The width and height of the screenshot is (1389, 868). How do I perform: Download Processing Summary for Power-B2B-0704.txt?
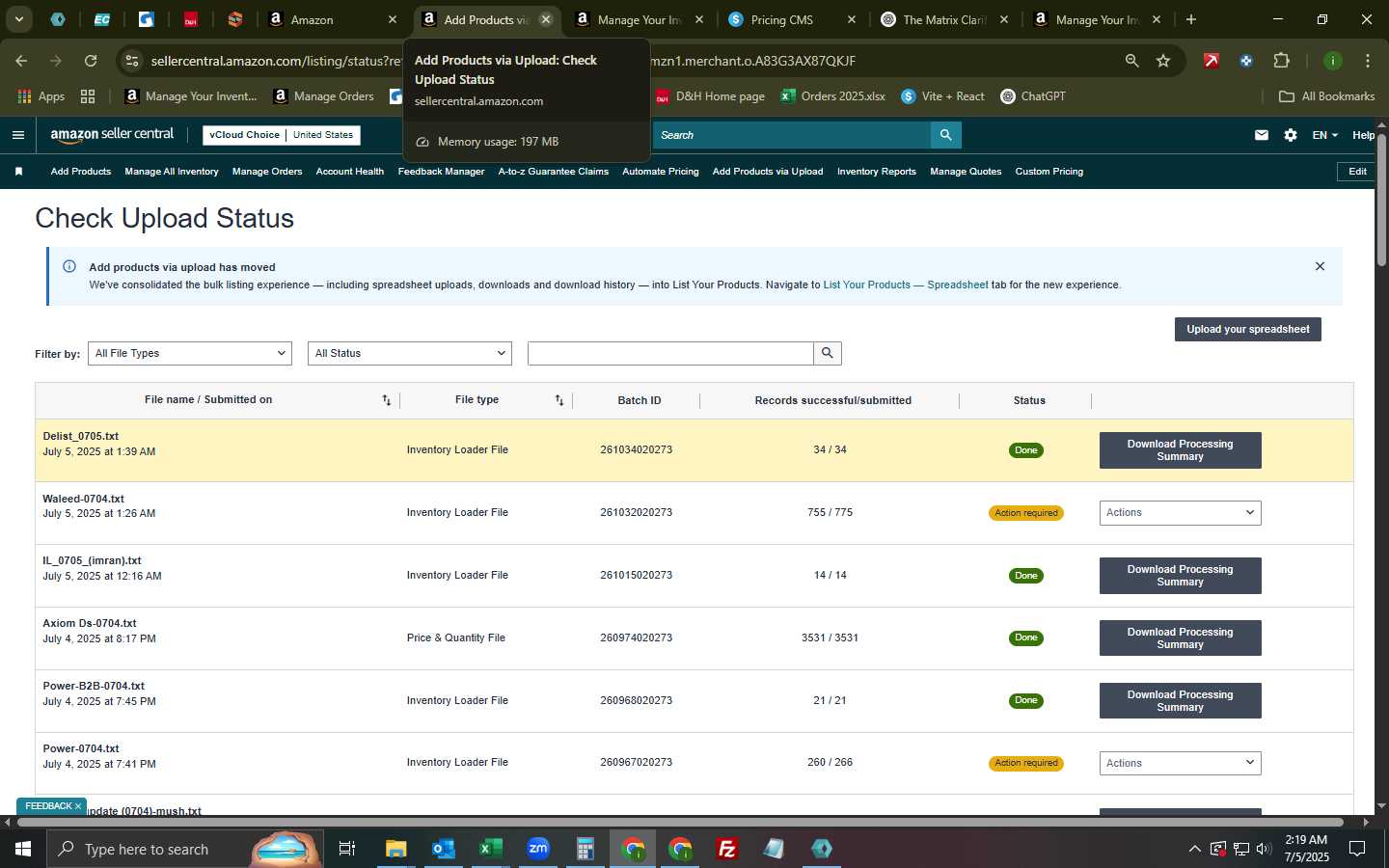(x=1180, y=701)
